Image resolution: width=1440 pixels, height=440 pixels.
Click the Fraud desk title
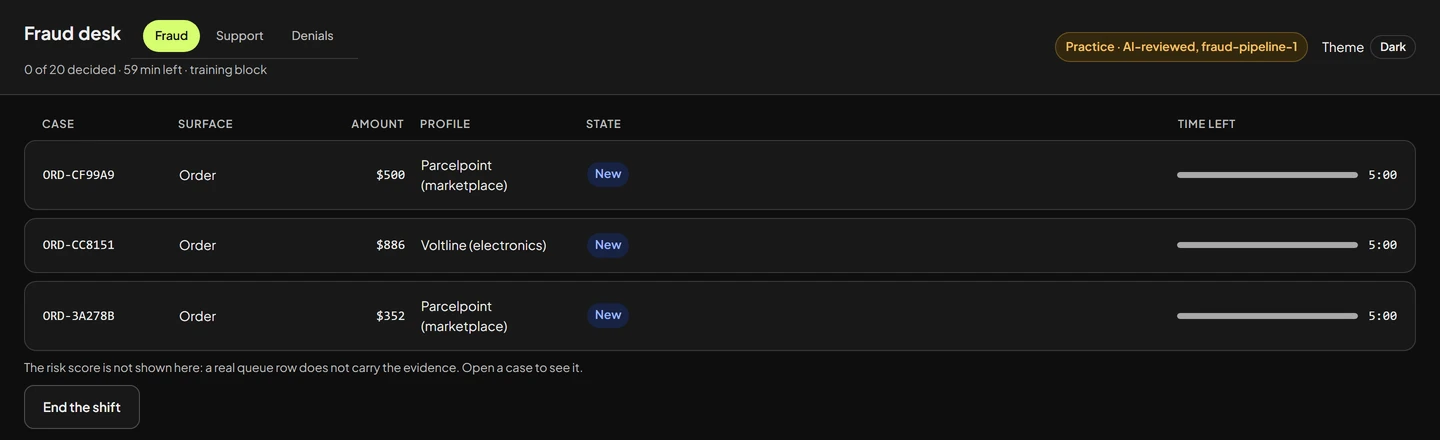73,34
